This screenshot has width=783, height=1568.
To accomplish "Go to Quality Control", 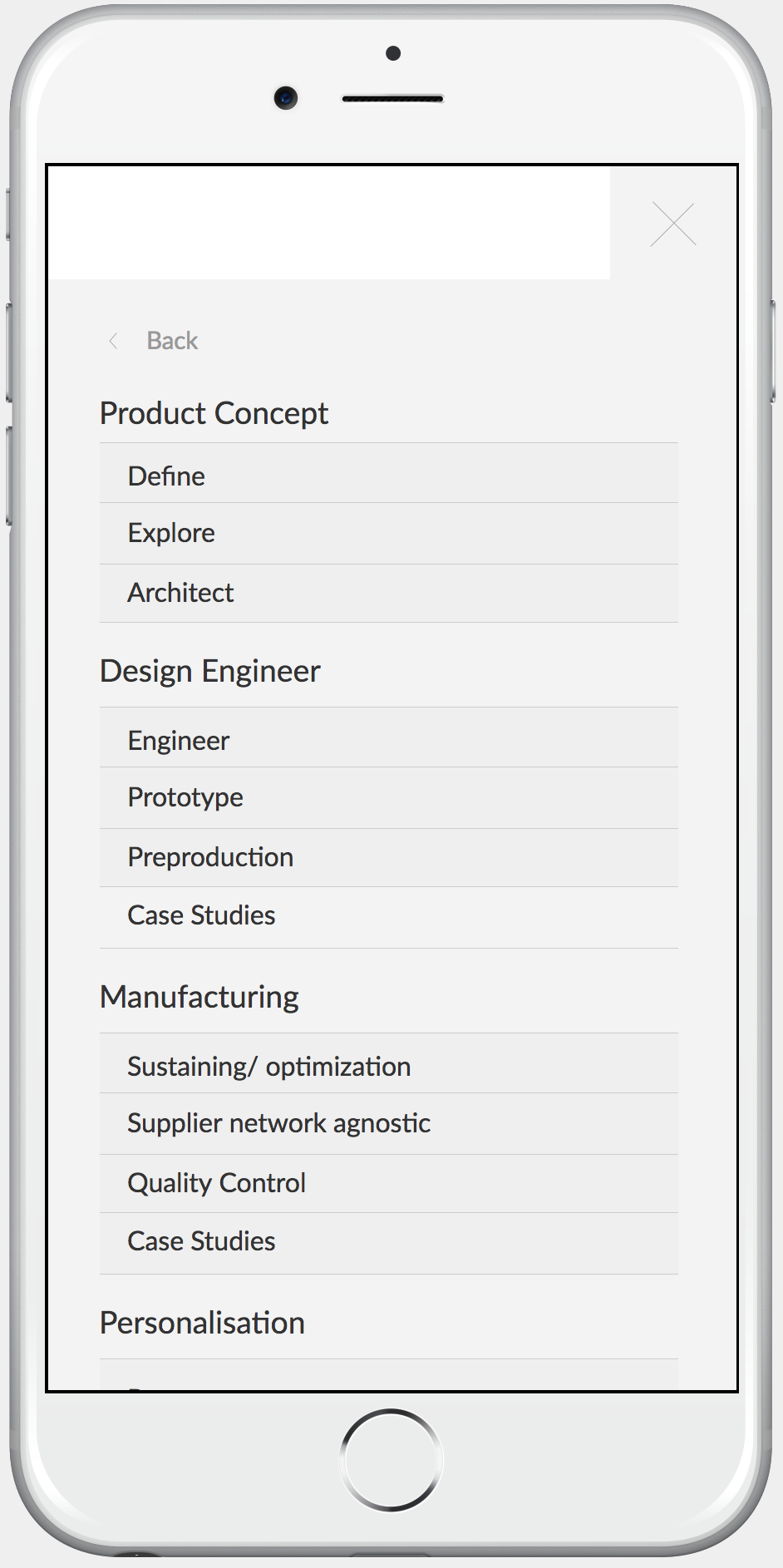I will point(216,1183).
